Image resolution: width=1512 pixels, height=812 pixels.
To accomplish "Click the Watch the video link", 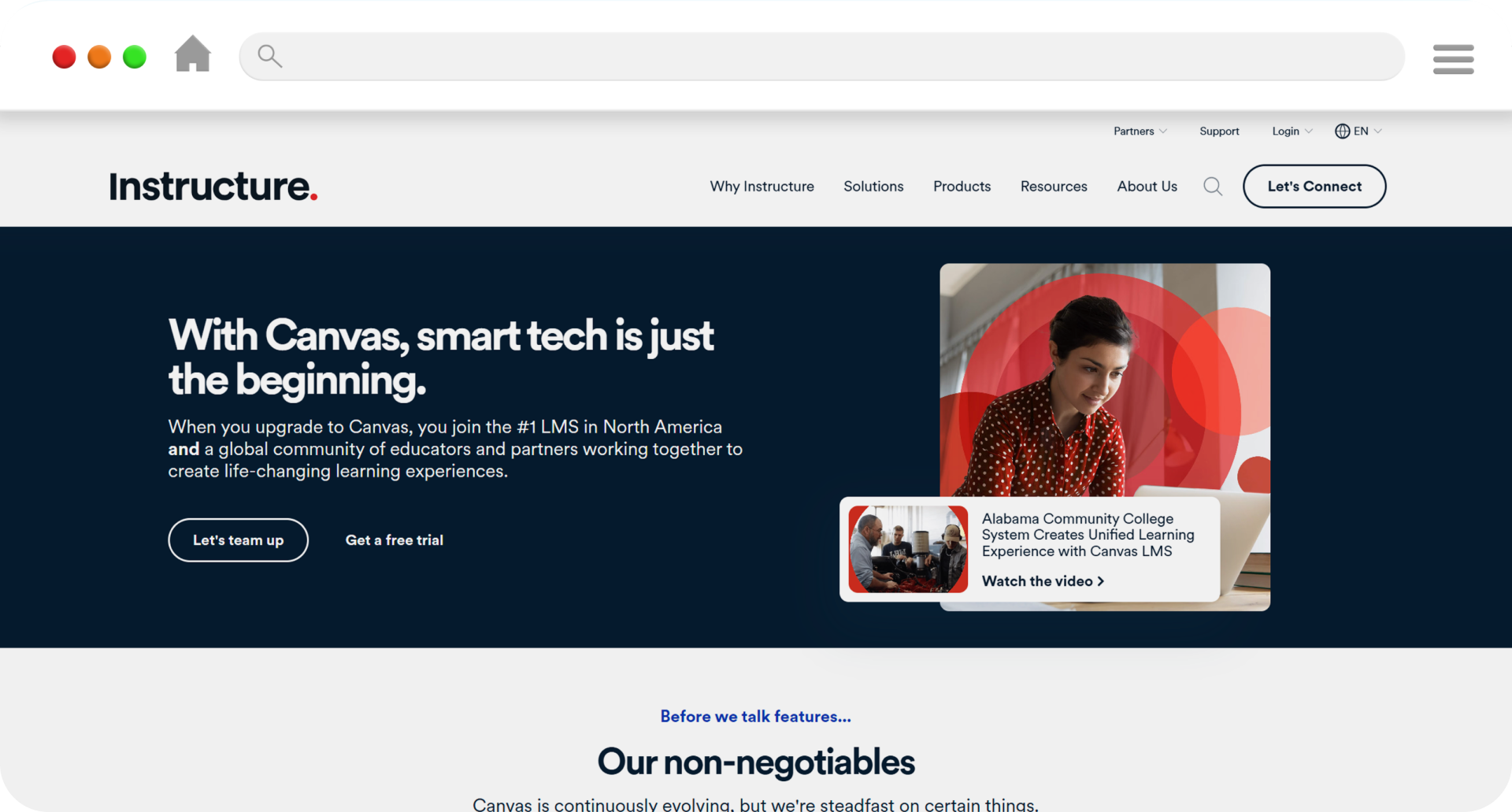I will [1042, 581].
